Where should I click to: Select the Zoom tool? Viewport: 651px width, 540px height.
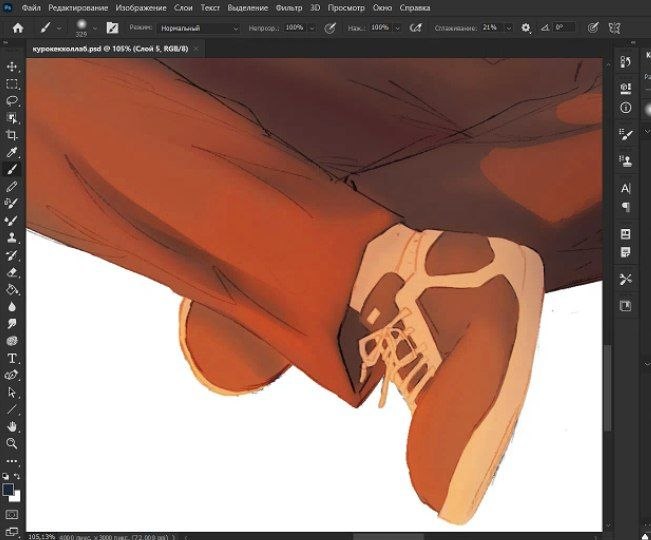(x=12, y=443)
